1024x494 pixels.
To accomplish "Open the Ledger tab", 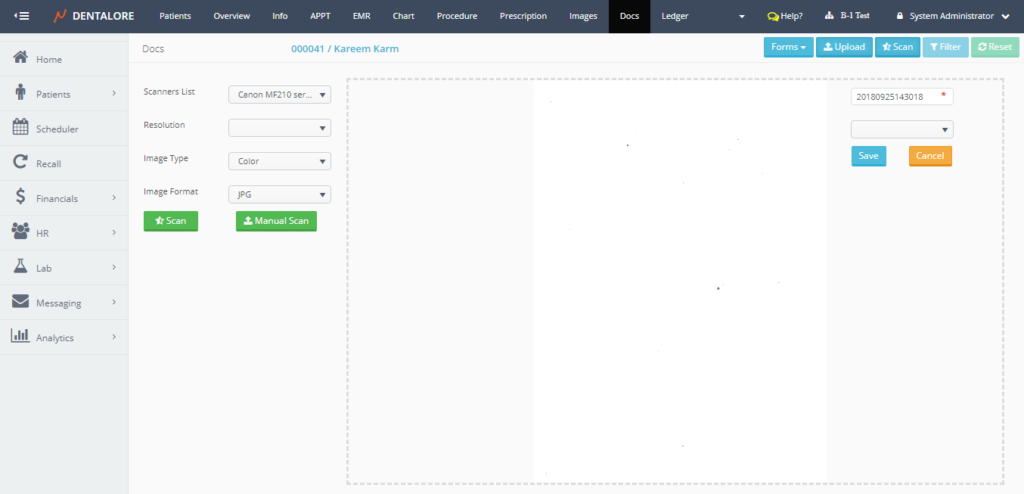I will click(x=675, y=16).
